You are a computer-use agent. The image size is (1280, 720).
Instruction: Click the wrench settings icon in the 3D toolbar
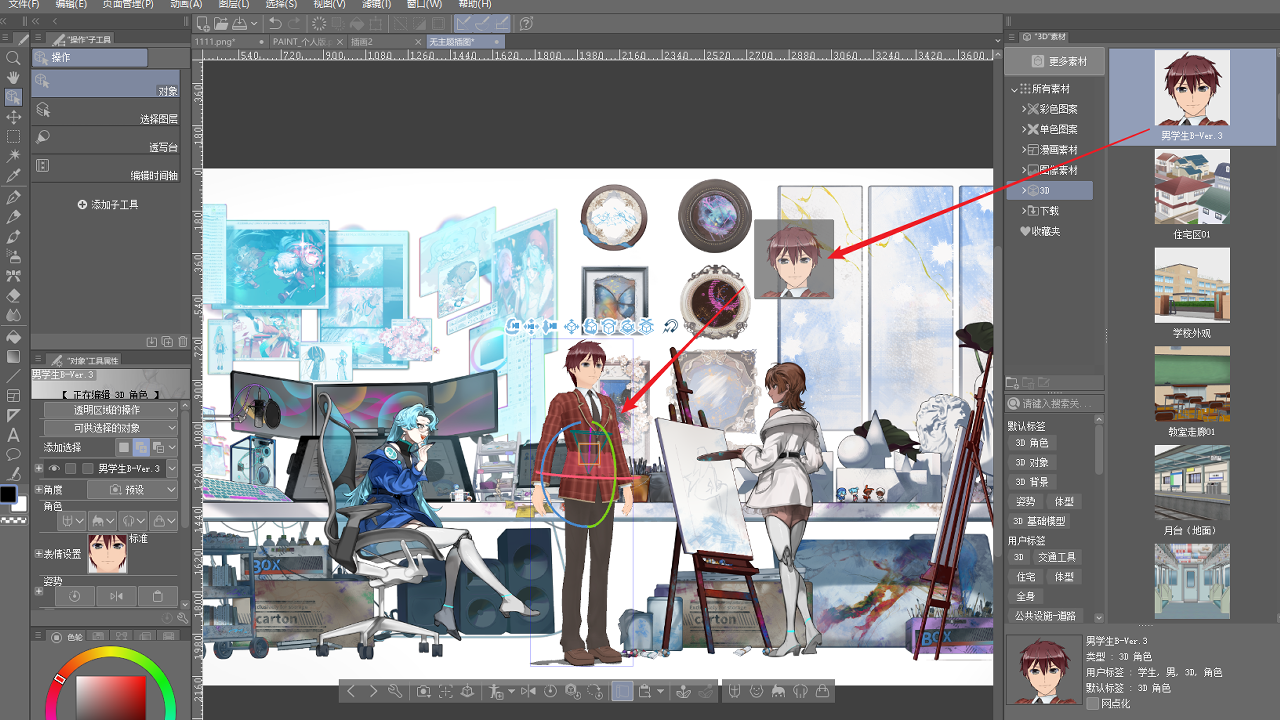click(x=395, y=692)
